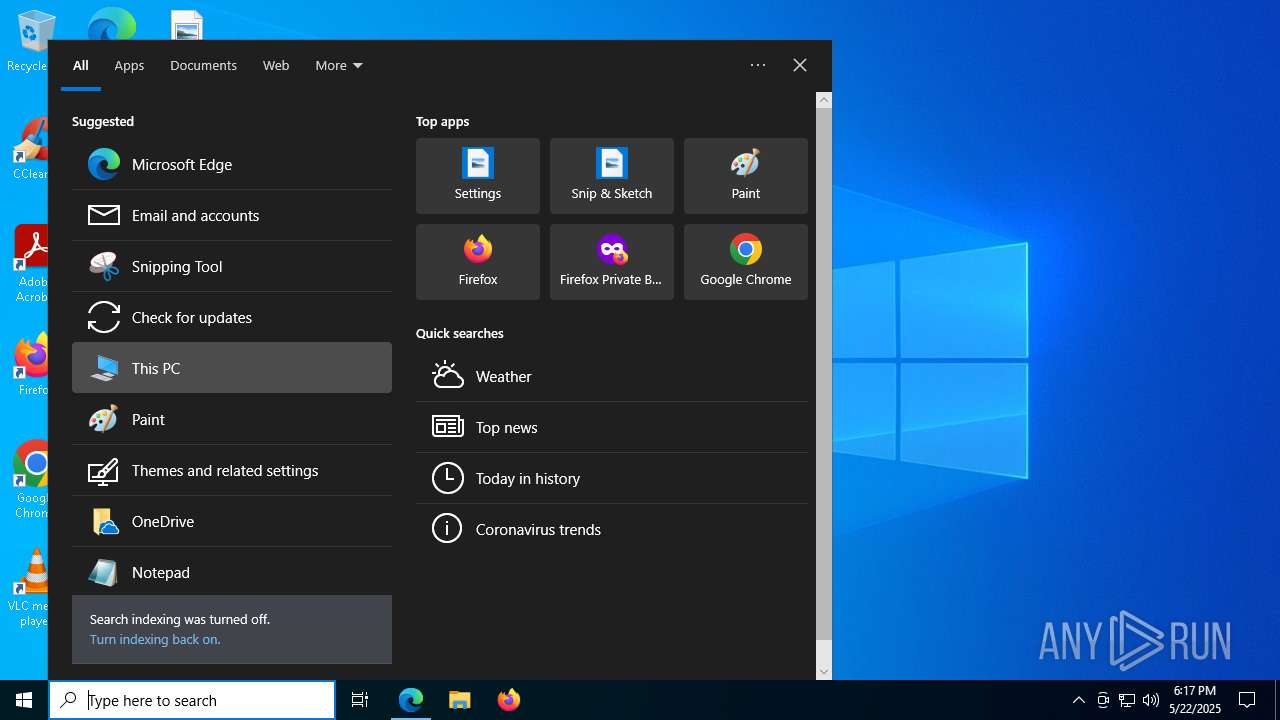Search Weather quick search
The height and width of the screenshot is (720, 1280).
click(612, 376)
